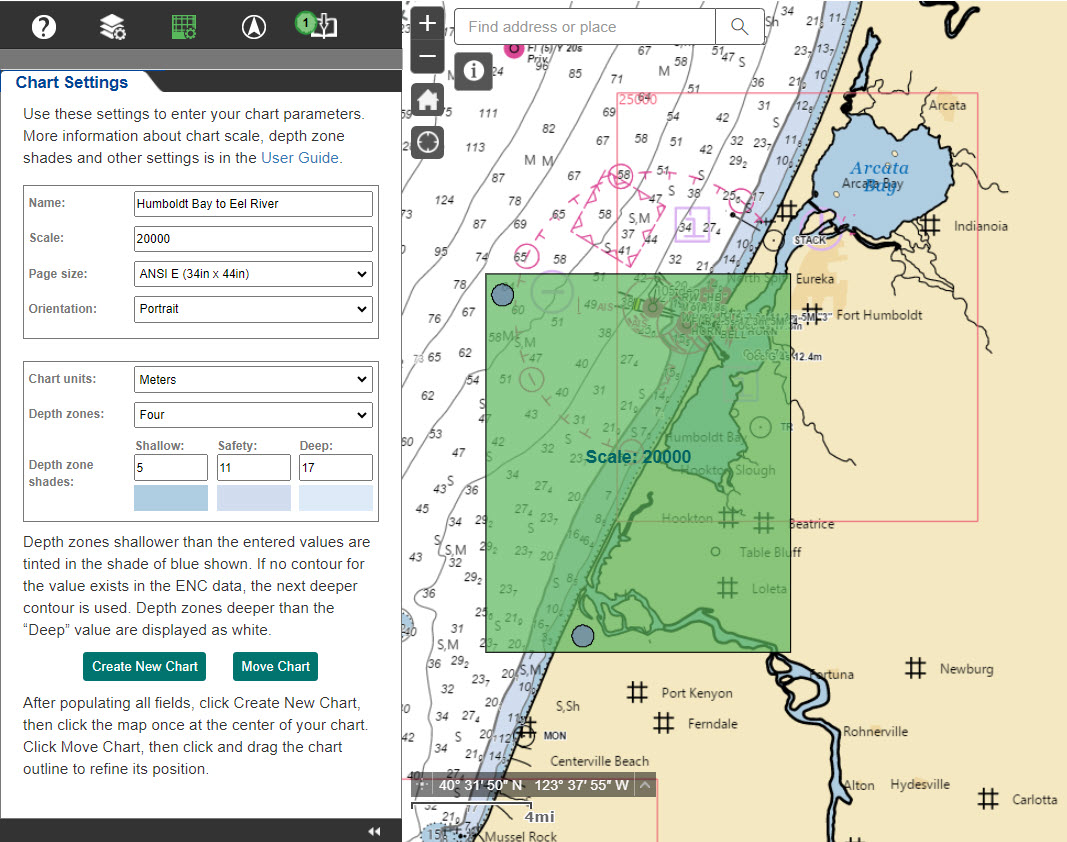Expand the Chart units dropdown
Viewport: 1067px width, 842px height.
(253, 380)
